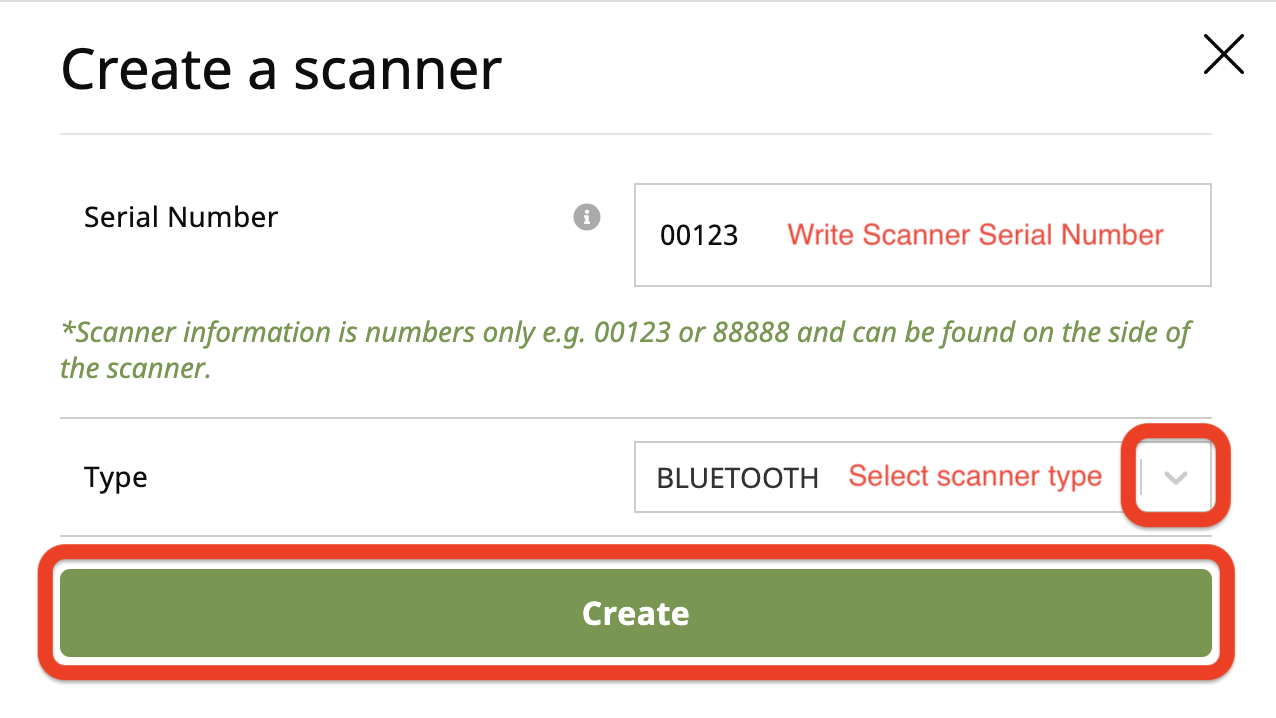The image size is (1276, 718).
Task: Click the Select scanner type text
Action: point(975,477)
